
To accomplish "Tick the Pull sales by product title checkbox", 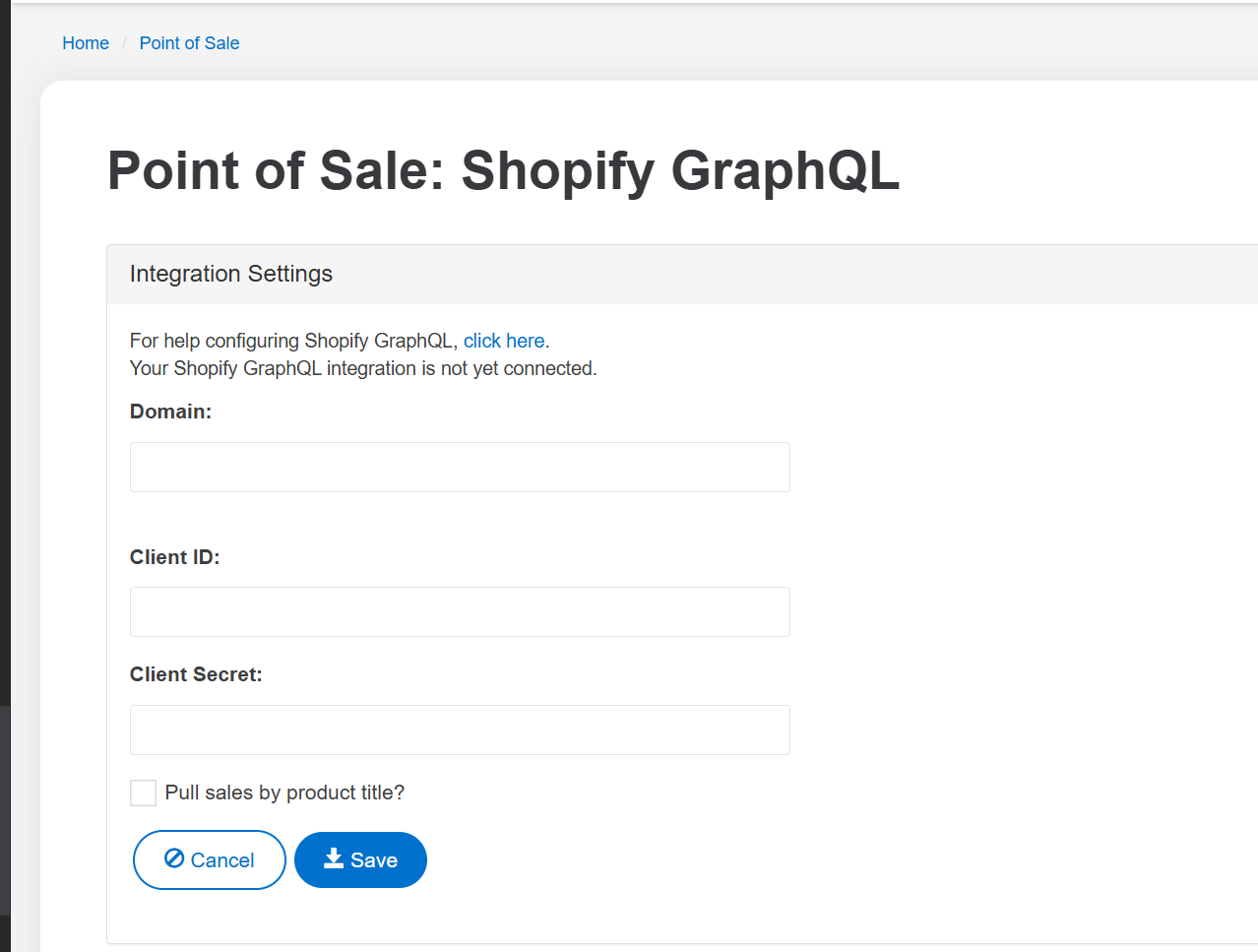I will [x=143, y=793].
